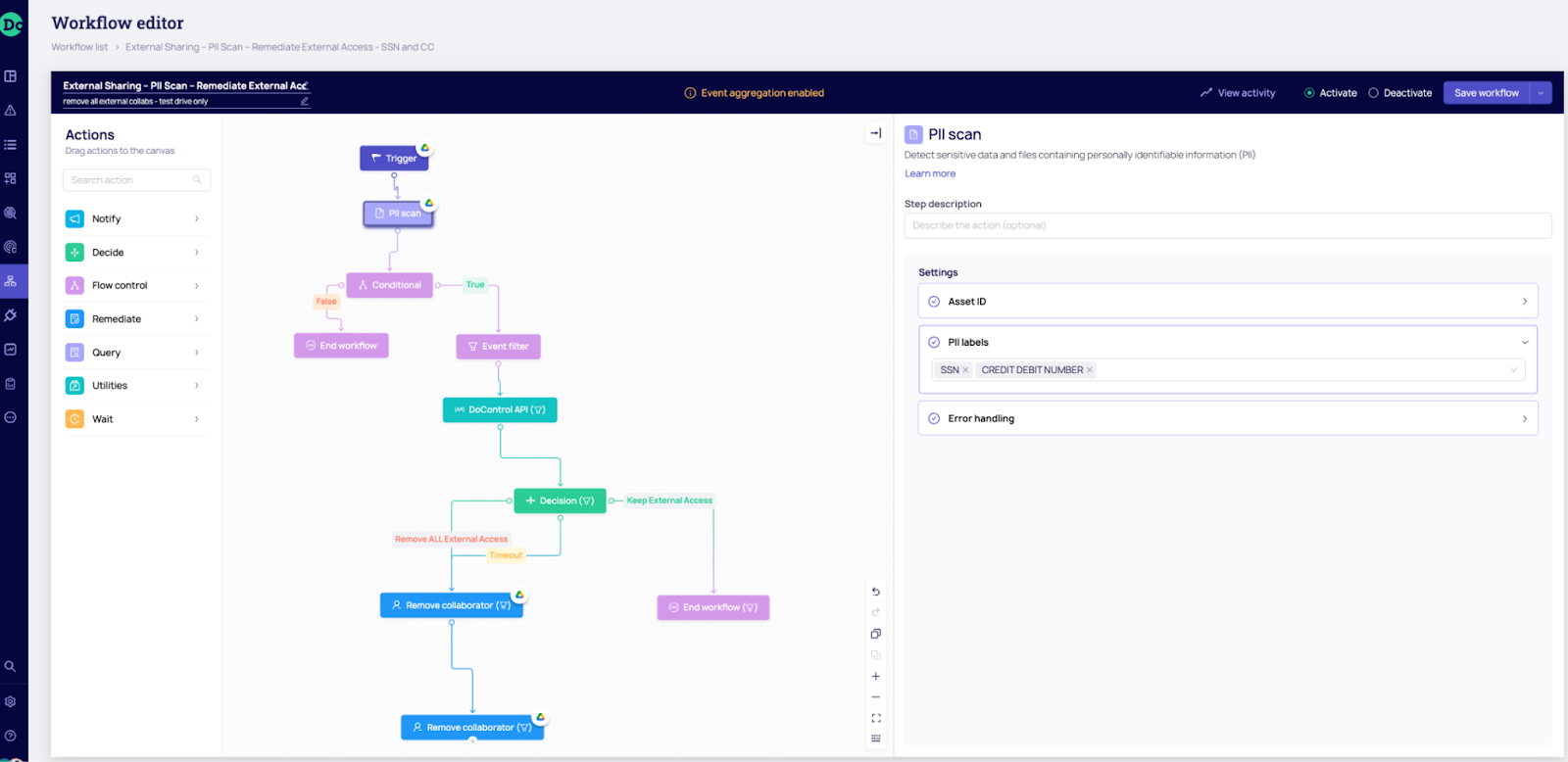Viewport: 1568px width, 762px height.
Task: Select the DoControl API node
Action: click(500, 409)
